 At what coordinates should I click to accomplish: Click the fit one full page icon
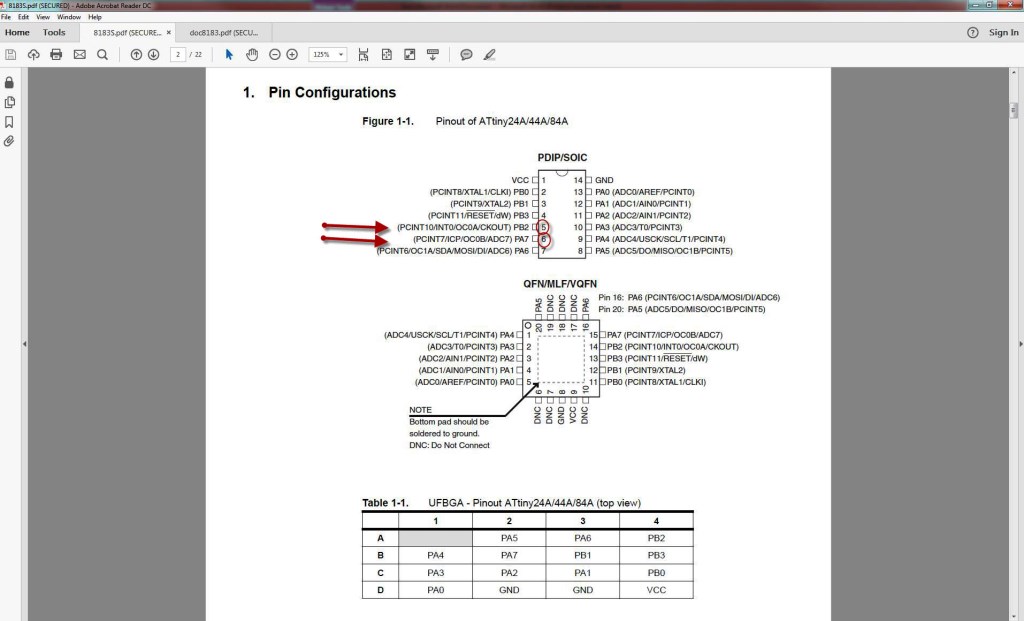[387, 55]
